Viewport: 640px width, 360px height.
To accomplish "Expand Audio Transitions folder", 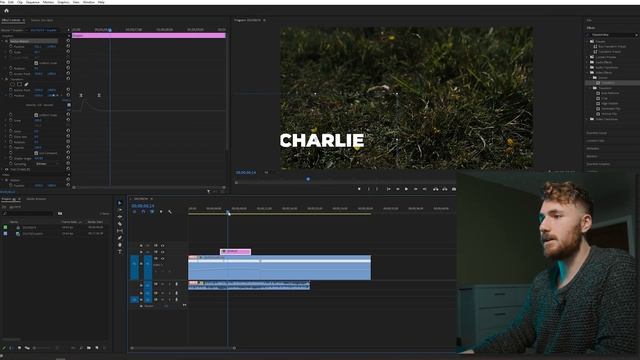I will (x=588, y=67).
